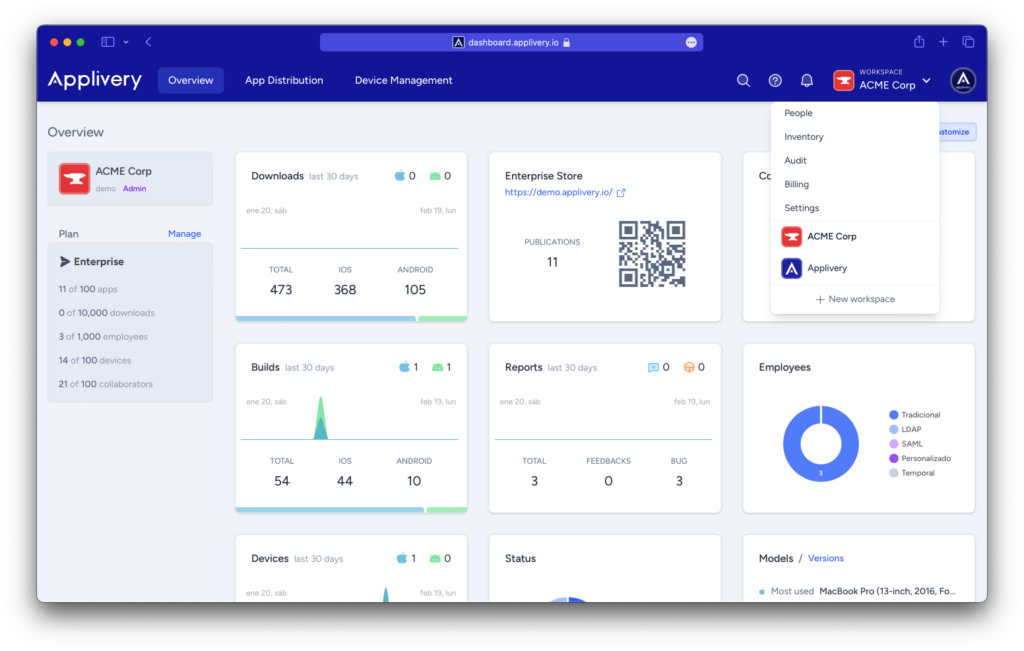Click the address bar URL field
Viewport: 1024px width, 651px height.
(x=511, y=42)
